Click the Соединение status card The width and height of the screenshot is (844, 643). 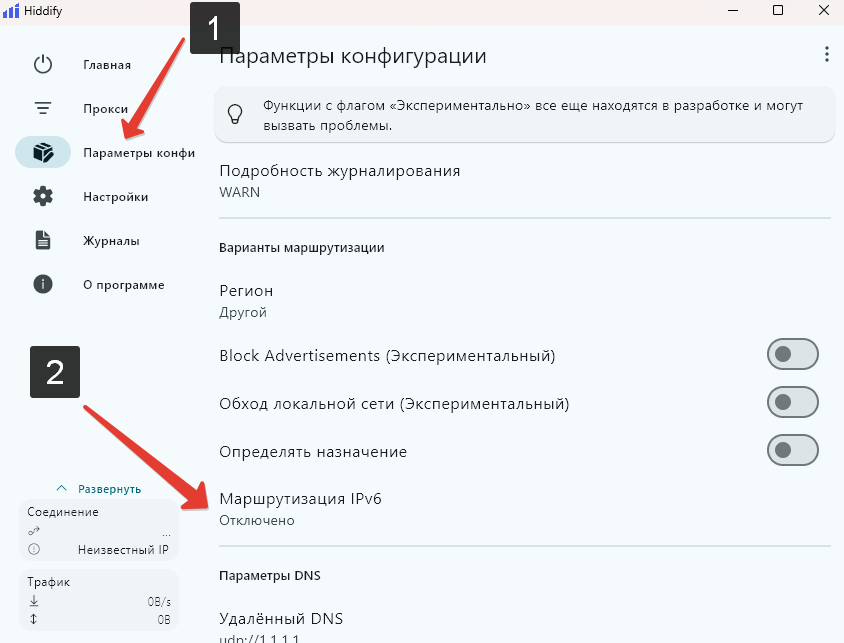click(x=99, y=530)
